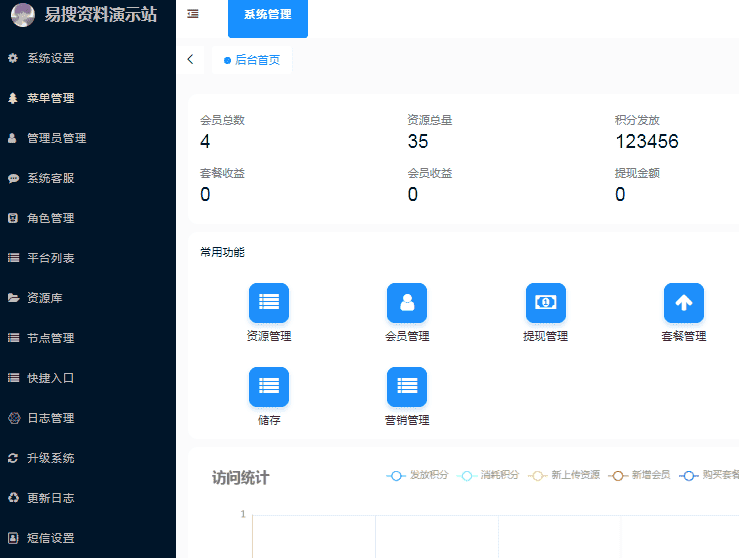Click the recycle icon beside 更新日志

(x=14, y=498)
